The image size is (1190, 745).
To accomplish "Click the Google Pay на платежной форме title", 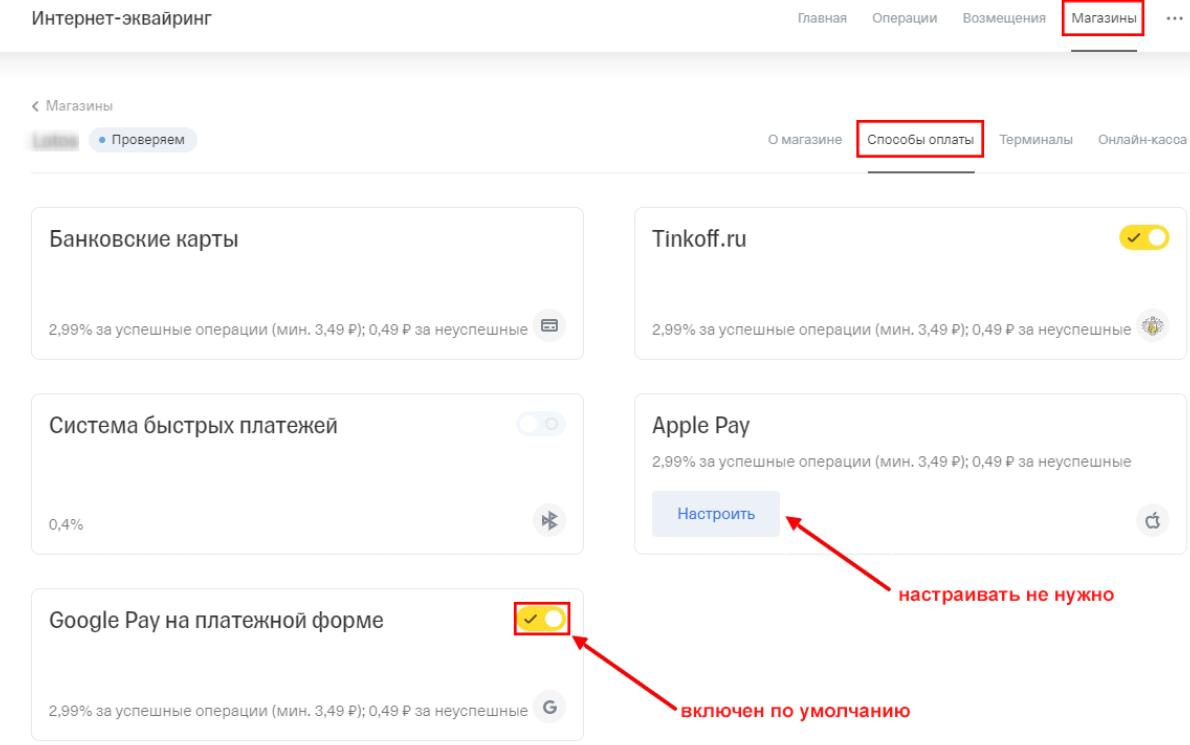I will coord(216,621).
